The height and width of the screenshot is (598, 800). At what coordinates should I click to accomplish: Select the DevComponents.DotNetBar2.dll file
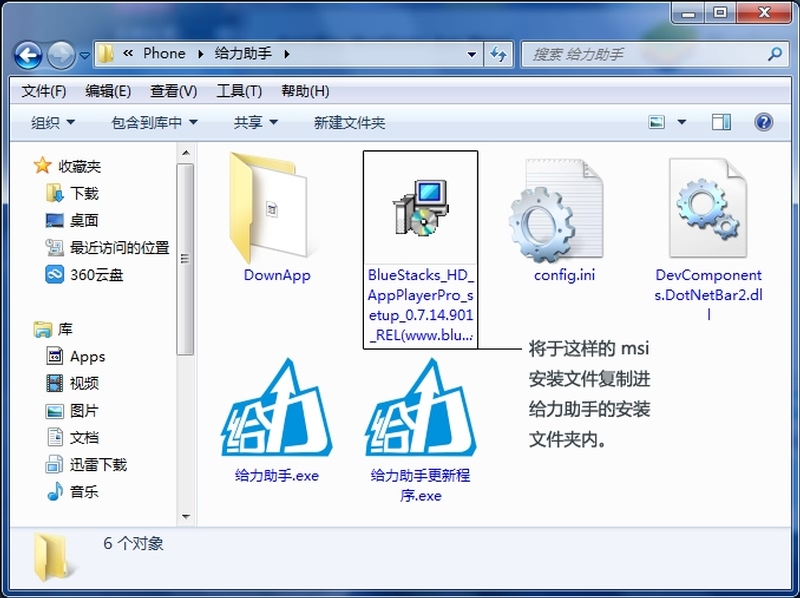(708, 208)
